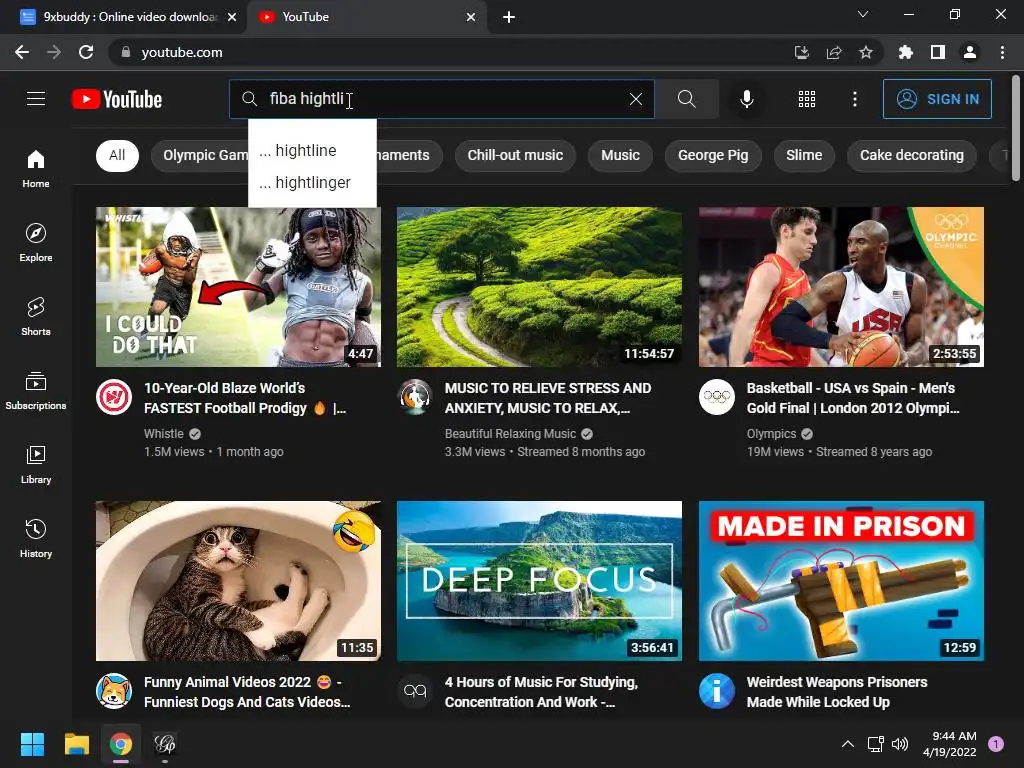Open YouTube settings three-dot menu

pyautogui.click(x=854, y=99)
